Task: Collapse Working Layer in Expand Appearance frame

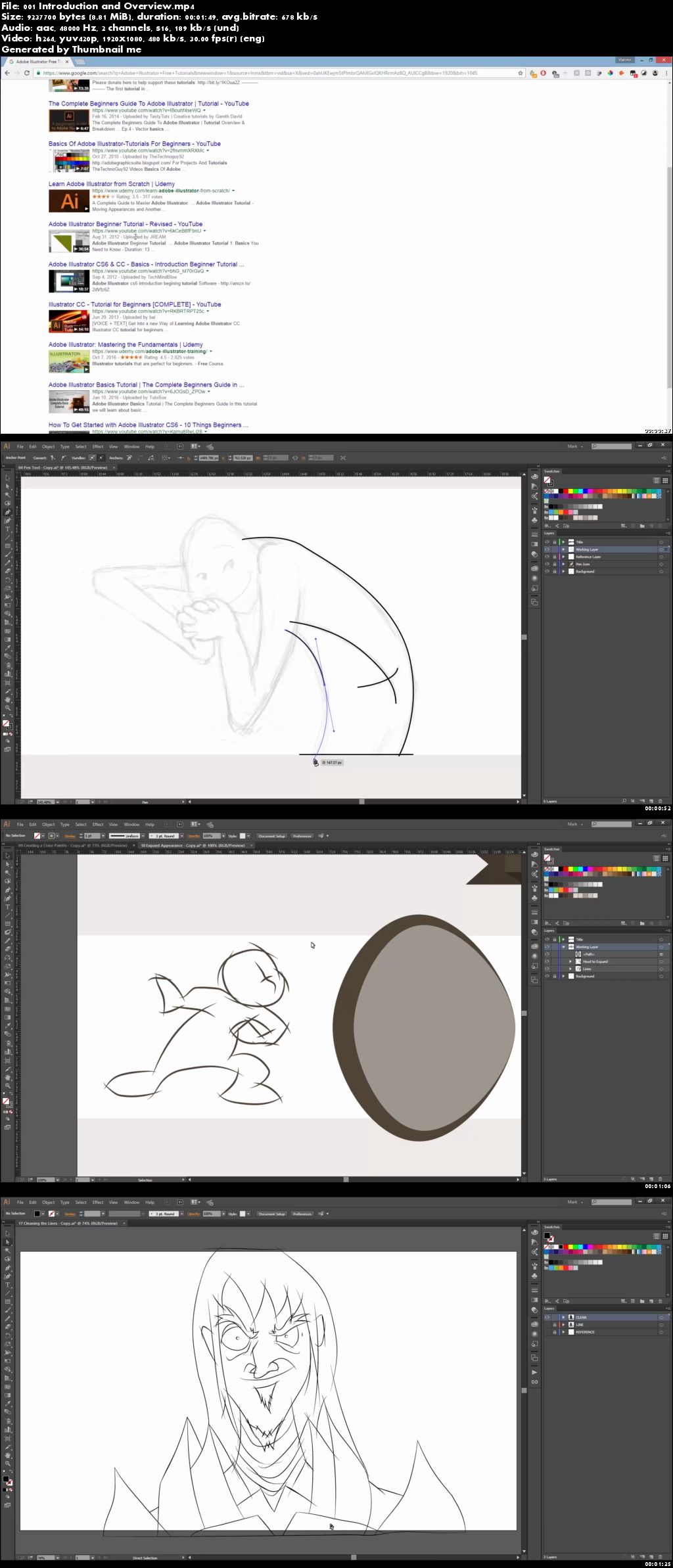Action: (x=563, y=947)
